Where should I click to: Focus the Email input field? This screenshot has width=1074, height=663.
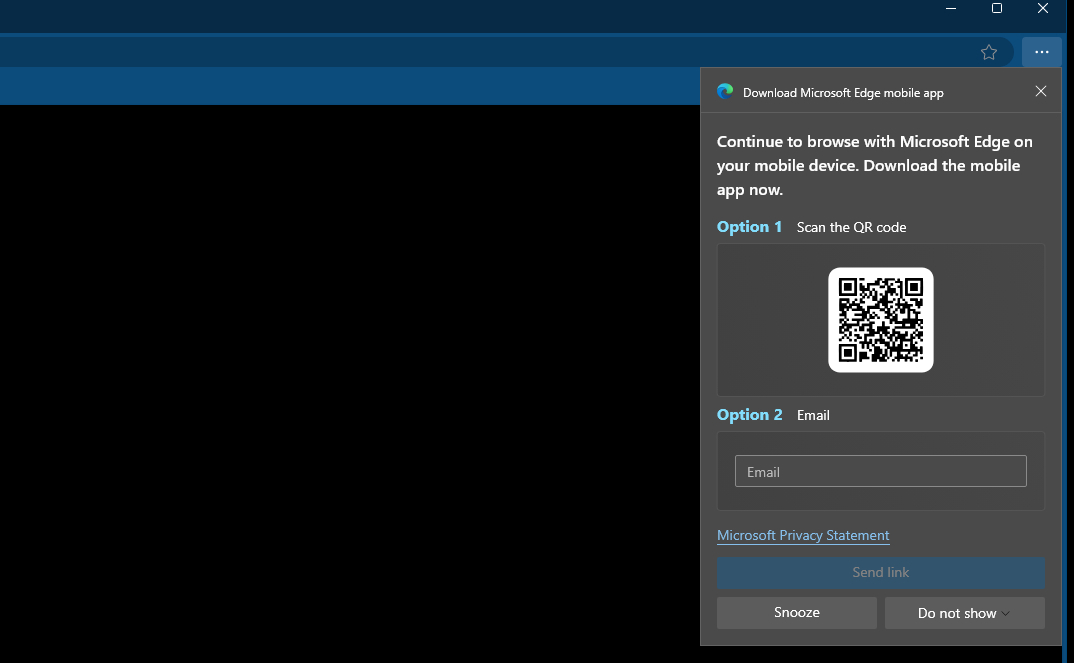point(881,471)
